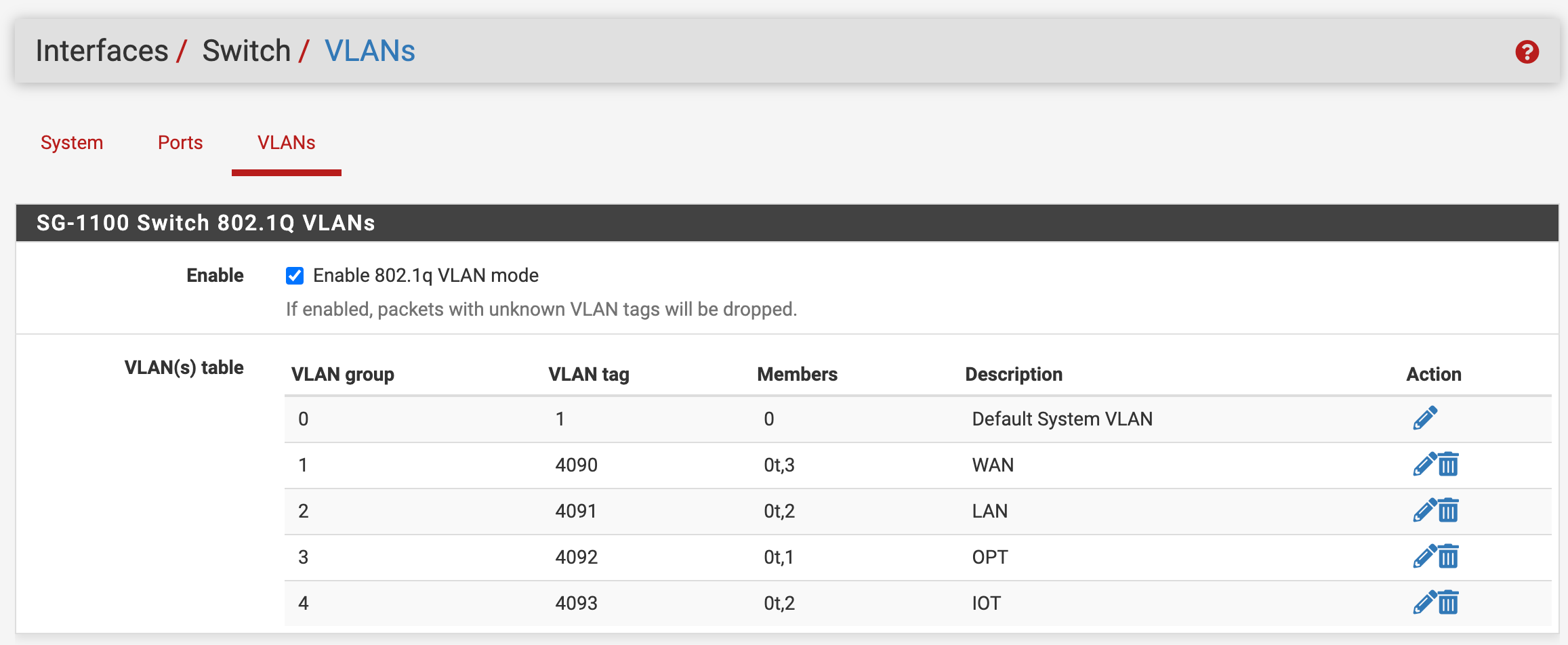This screenshot has width=1568, height=645.
Task: Click the VLAN tag 4090 cell
Action: click(576, 465)
